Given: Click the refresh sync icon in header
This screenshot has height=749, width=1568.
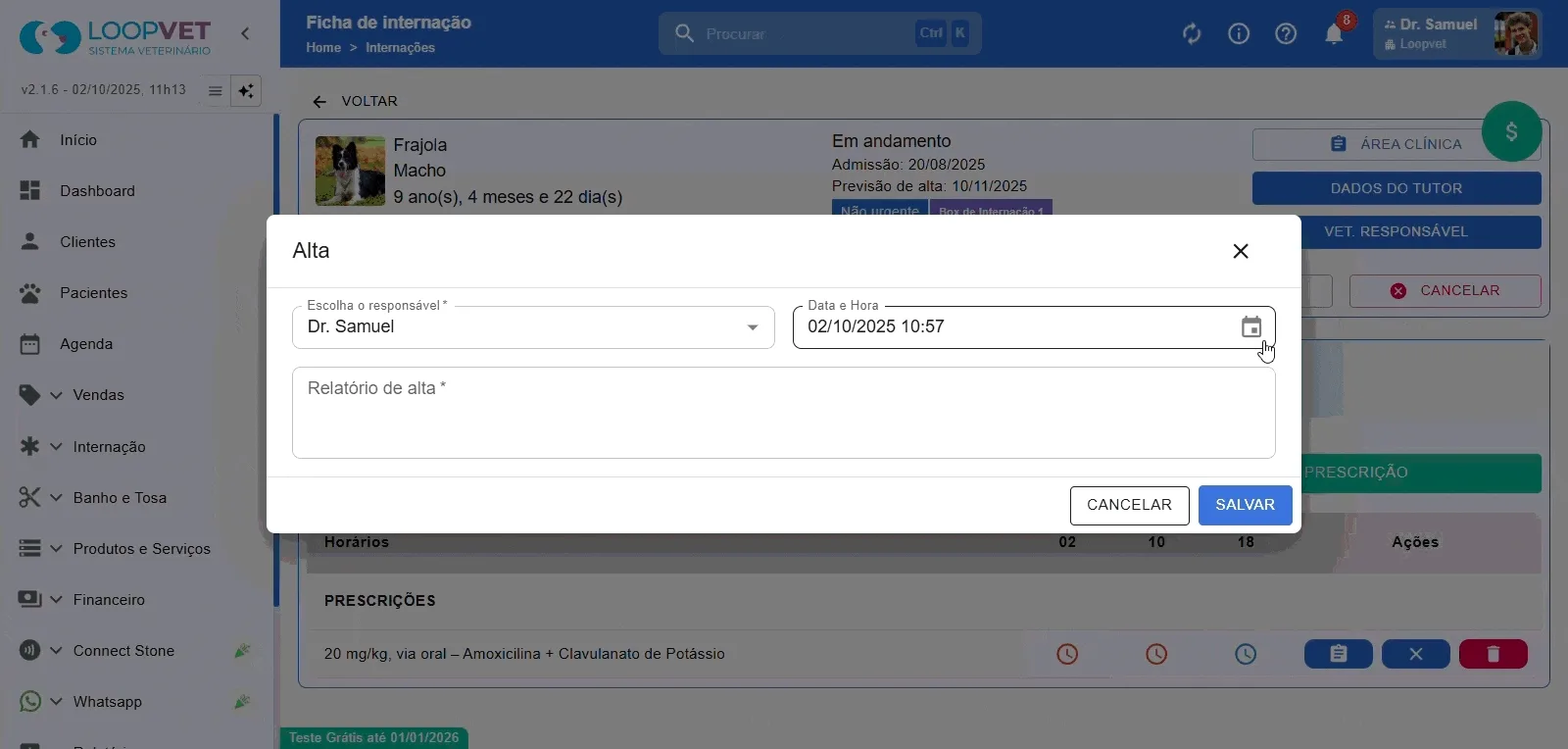Looking at the screenshot, I should point(1192,34).
